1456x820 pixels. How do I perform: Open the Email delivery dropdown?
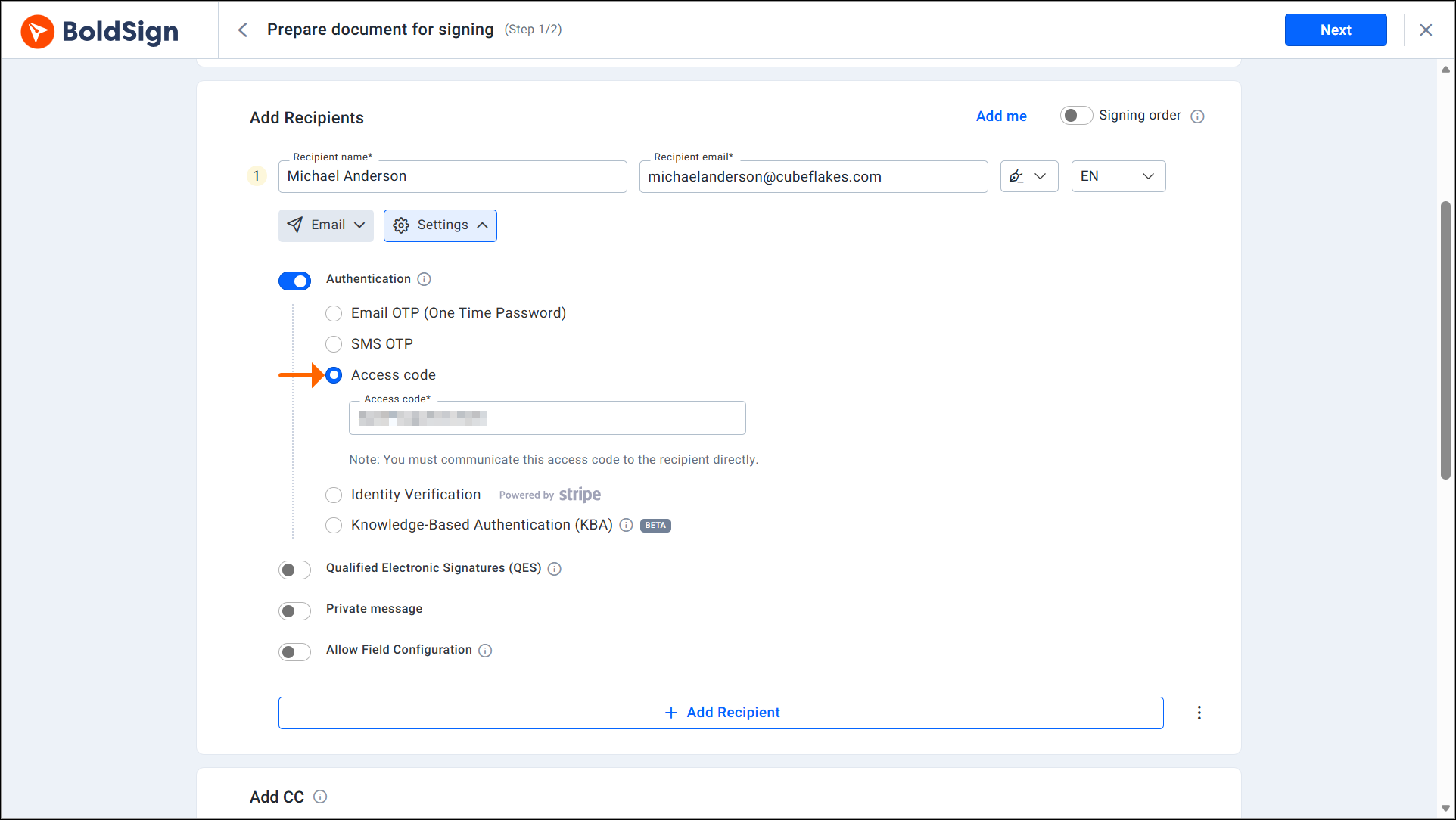[x=326, y=225]
